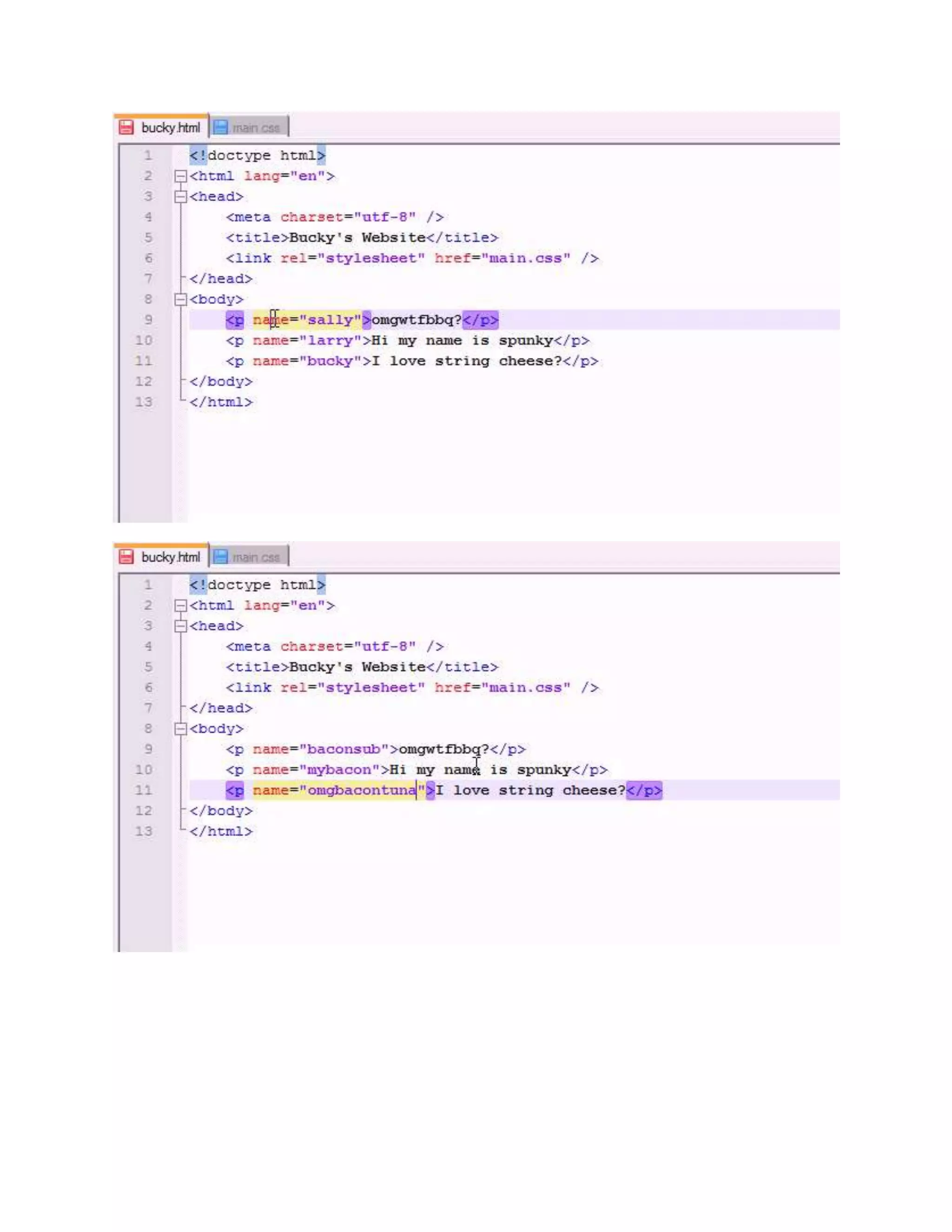
Task: Select bucky.html tab above the "sally" code
Action: tap(160, 127)
